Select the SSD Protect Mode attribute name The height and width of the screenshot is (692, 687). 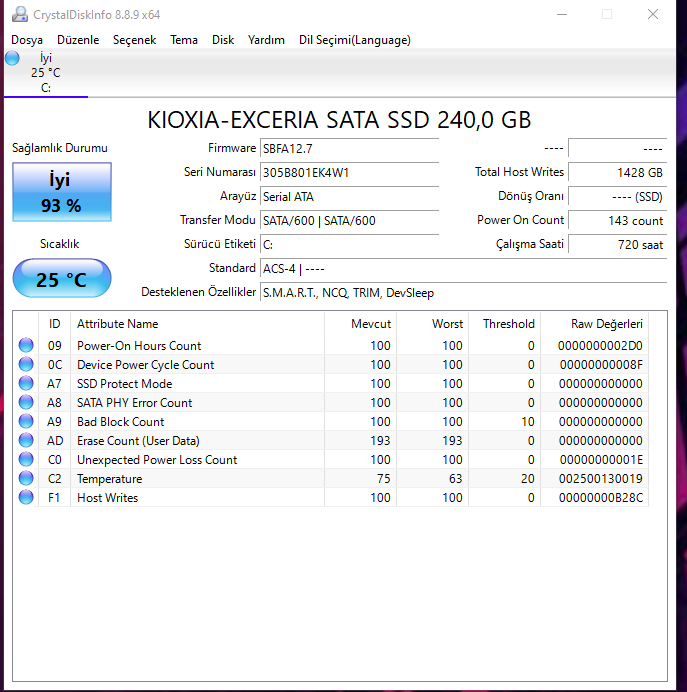point(124,384)
